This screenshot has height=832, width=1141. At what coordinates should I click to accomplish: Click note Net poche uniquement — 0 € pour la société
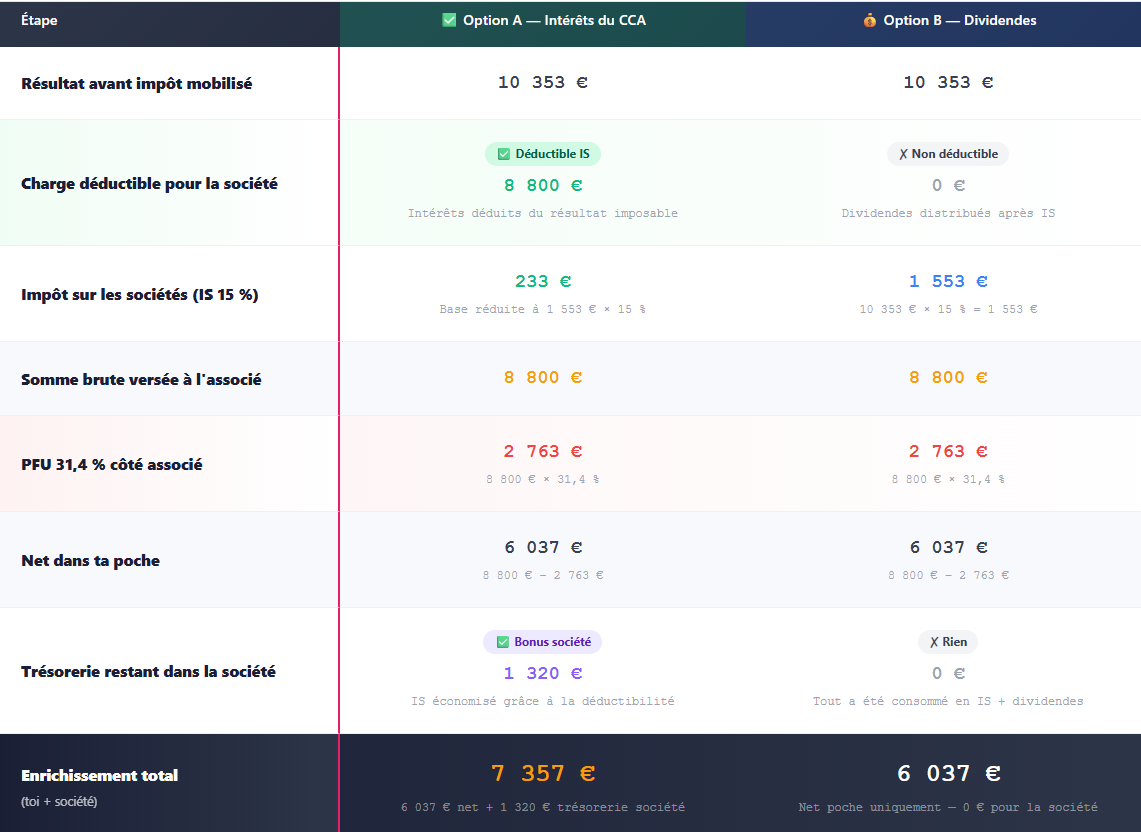pyautogui.click(x=948, y=807)
